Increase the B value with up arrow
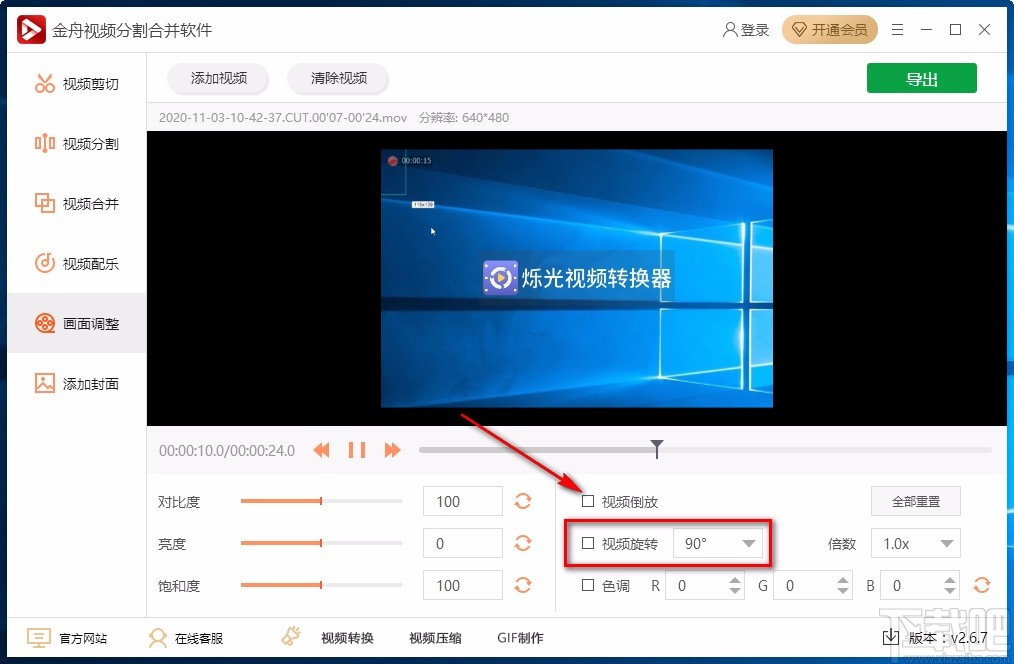Image resolution: width=1014 pixels, height=664 pixels. tap(949, 580)
